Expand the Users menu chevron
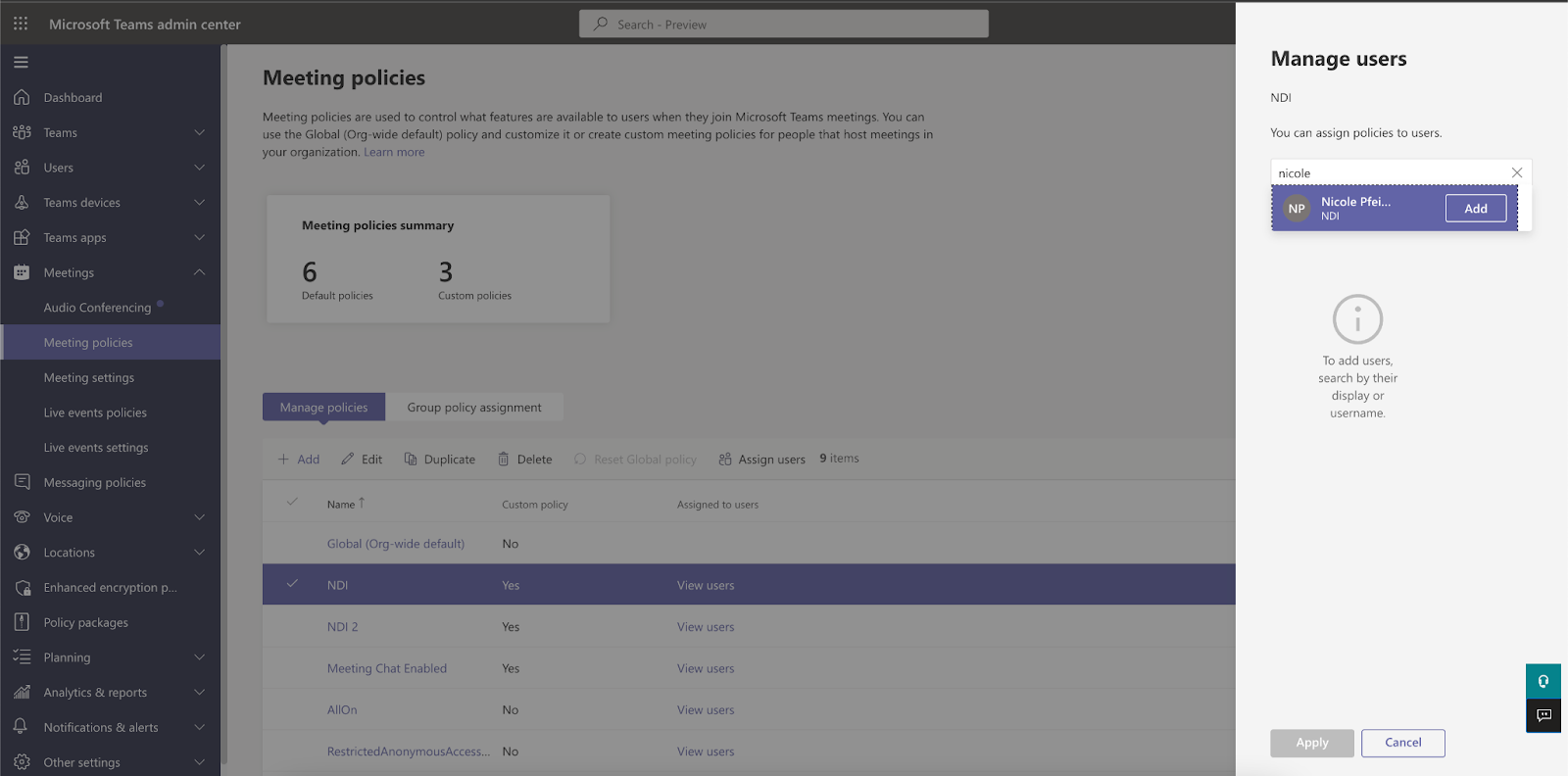 tap(200, 168)
